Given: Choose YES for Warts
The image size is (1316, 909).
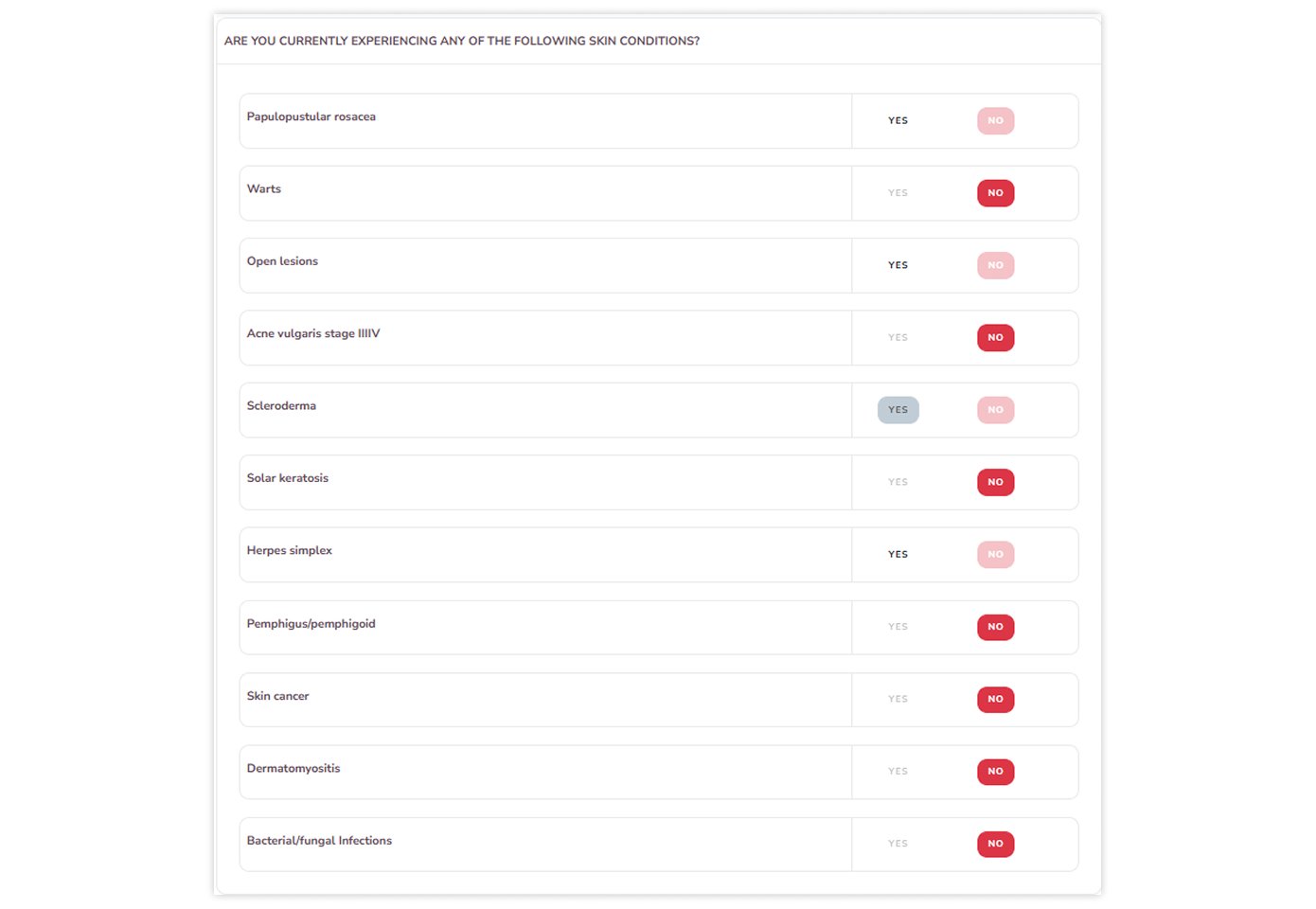Looking at the screenshot, I should [x=898, y=193].
